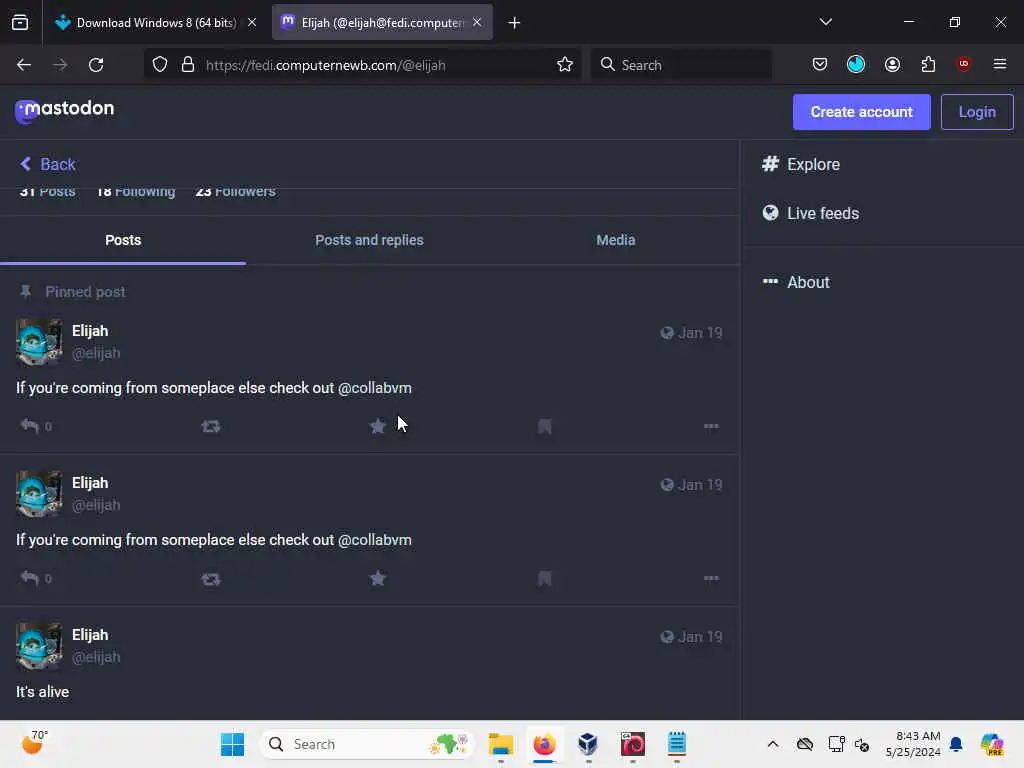Favorite the second collabvm post

(x=377, y=579)
